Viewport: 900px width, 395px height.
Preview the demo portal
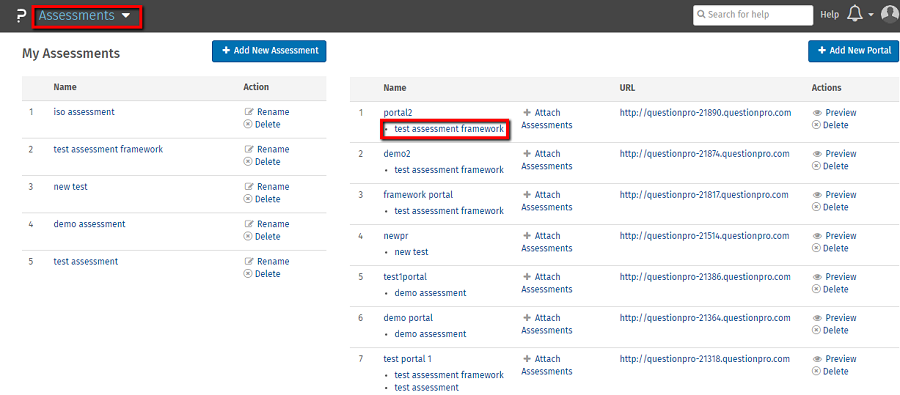(x=835, y=318)
